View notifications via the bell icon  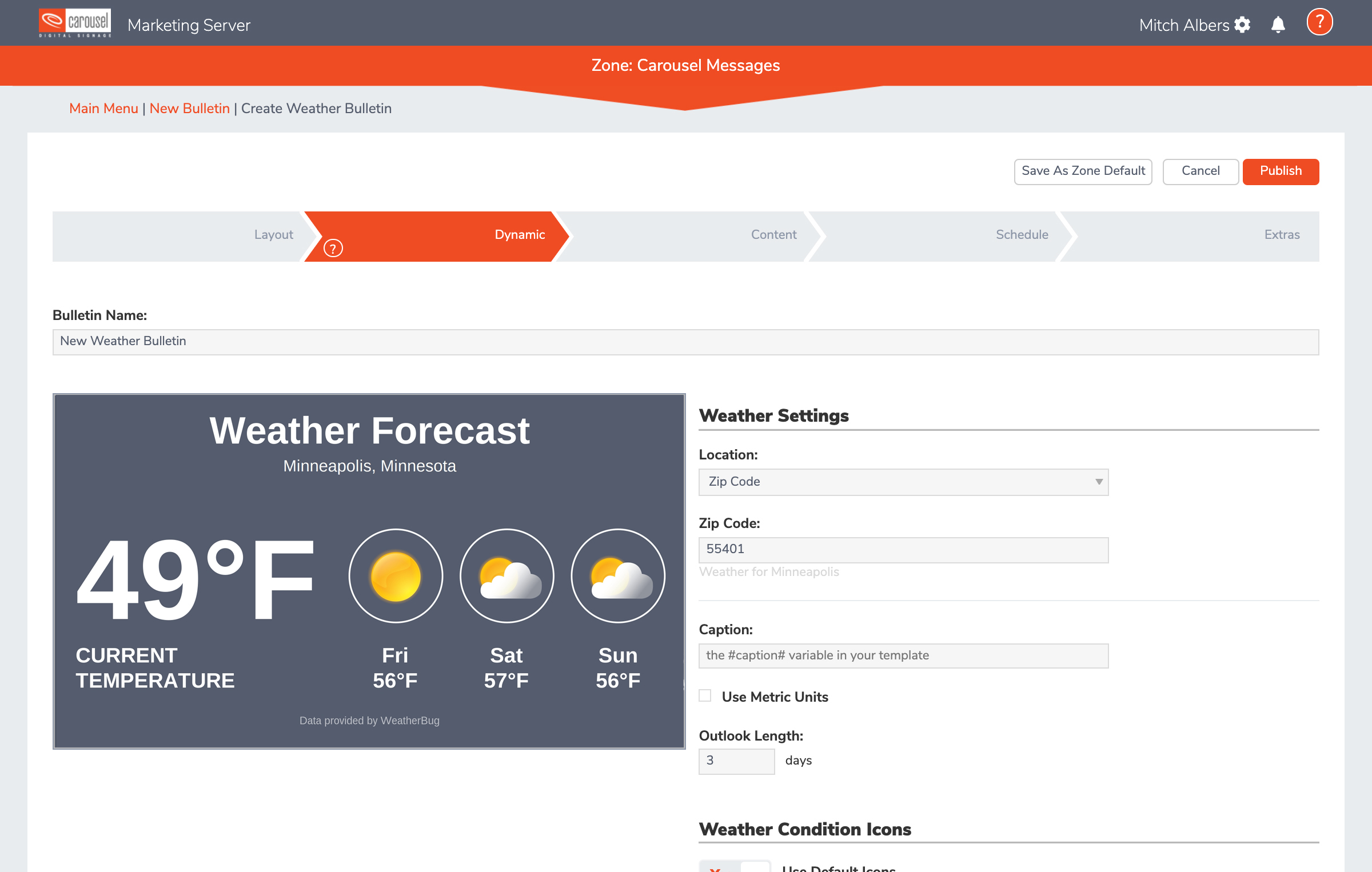tap(1277, 25)
